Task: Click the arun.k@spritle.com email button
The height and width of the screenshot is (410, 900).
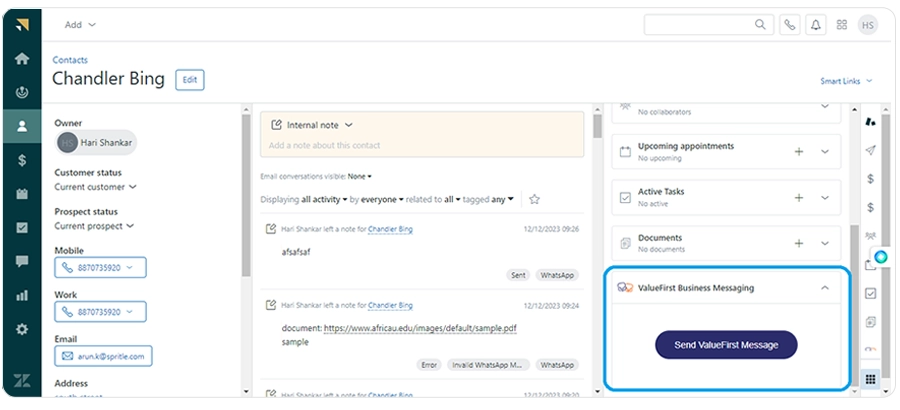Action: tap(103, 356)
